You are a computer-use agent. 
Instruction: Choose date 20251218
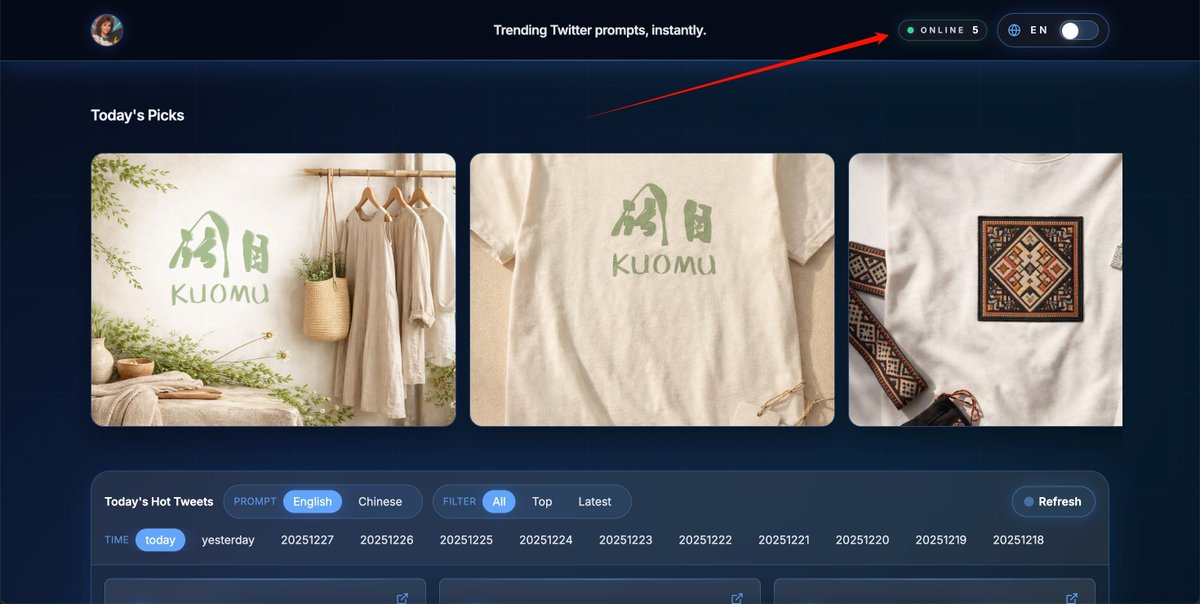[x=1018, y=540]
